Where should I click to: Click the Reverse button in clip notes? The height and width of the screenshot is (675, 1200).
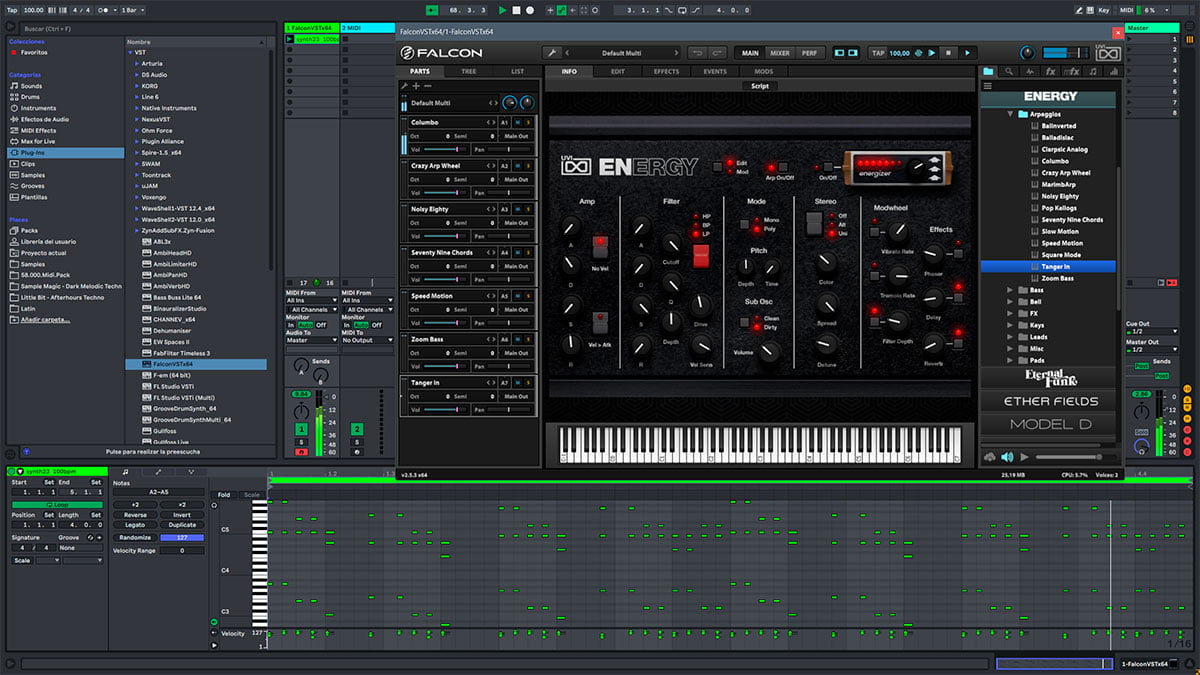pos(135,515)
